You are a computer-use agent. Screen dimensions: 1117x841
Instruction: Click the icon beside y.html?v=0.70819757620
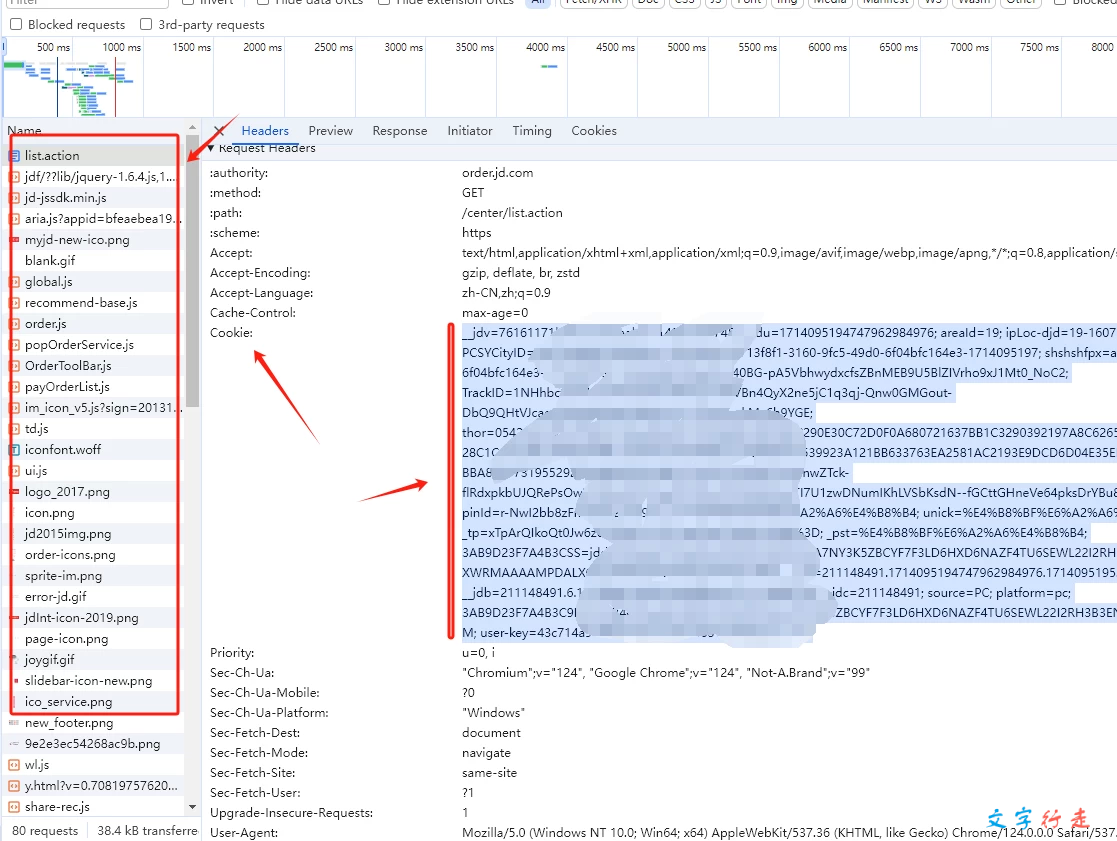[x=14, y=785]
